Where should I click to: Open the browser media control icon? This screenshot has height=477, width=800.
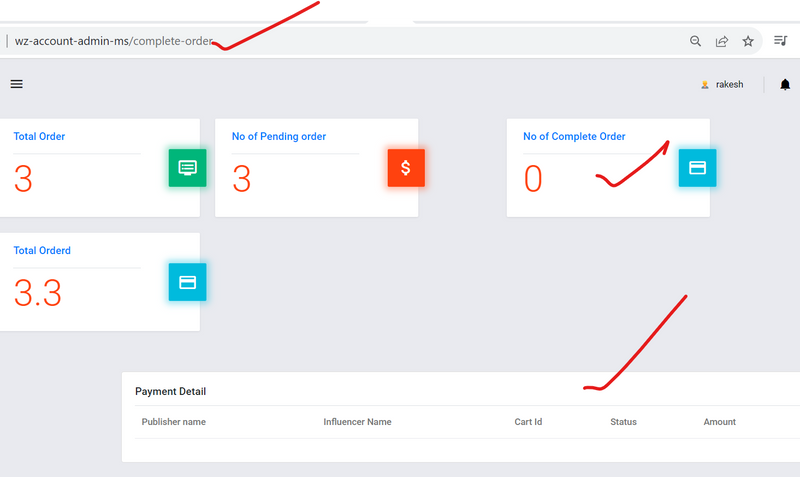[781, 41]
